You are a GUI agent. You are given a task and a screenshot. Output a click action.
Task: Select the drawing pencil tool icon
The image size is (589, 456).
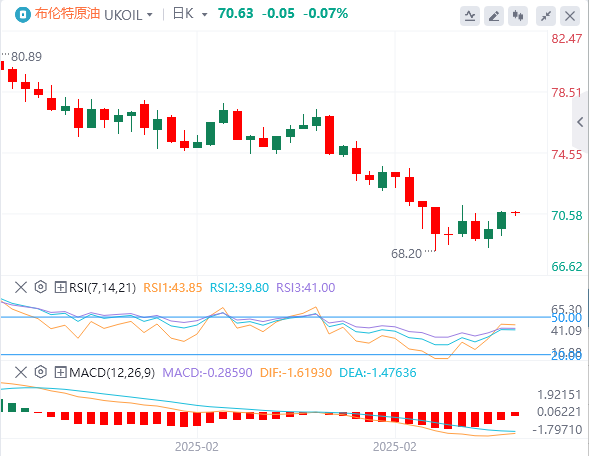click(494, 16)
